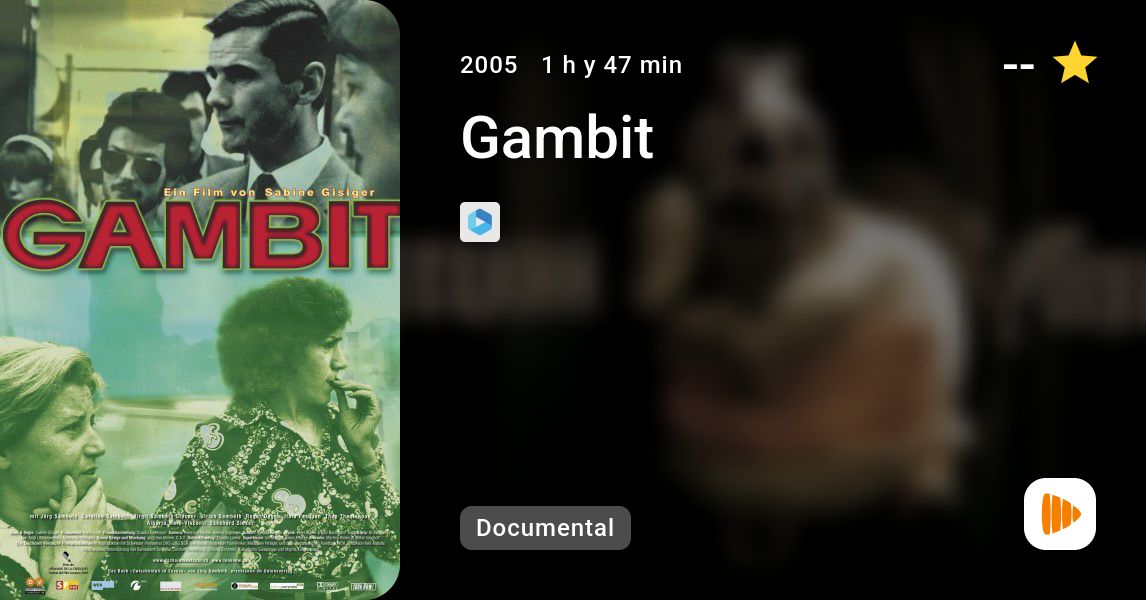
Task: Click the Ein Film von Sabine Gisiger credit
Action: pos(270,192)
